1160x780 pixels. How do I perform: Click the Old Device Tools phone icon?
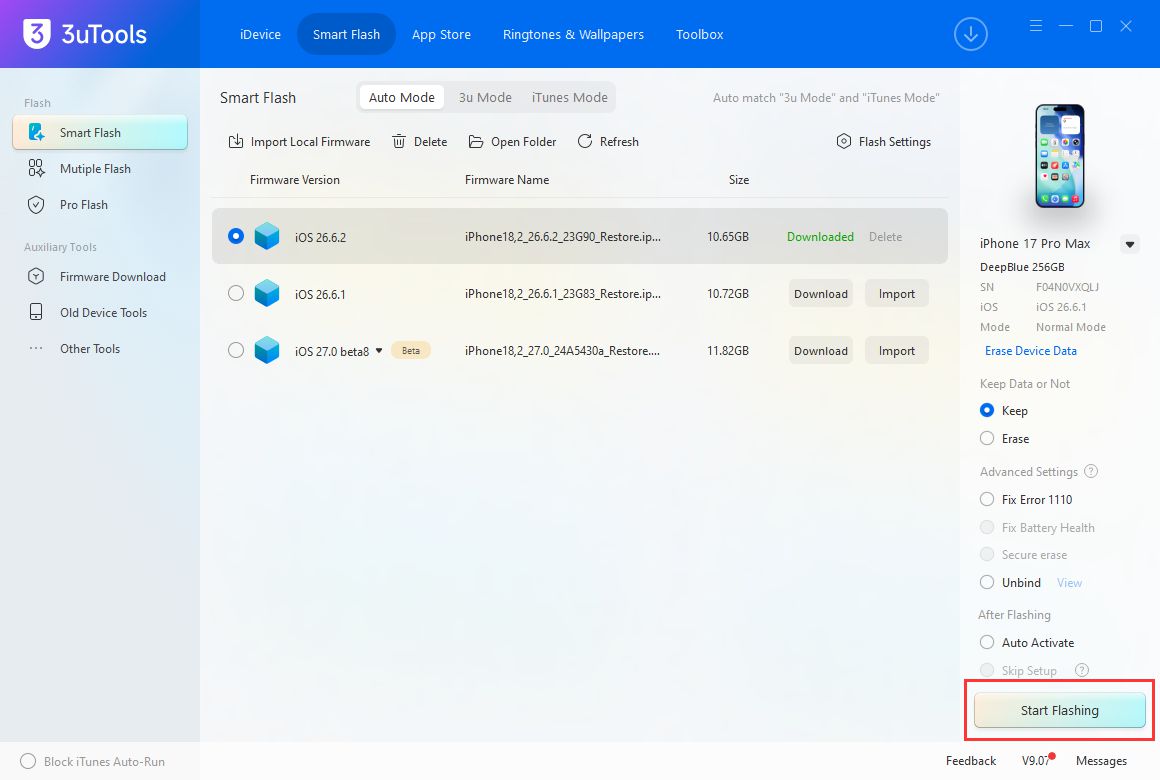coord(36,312)
